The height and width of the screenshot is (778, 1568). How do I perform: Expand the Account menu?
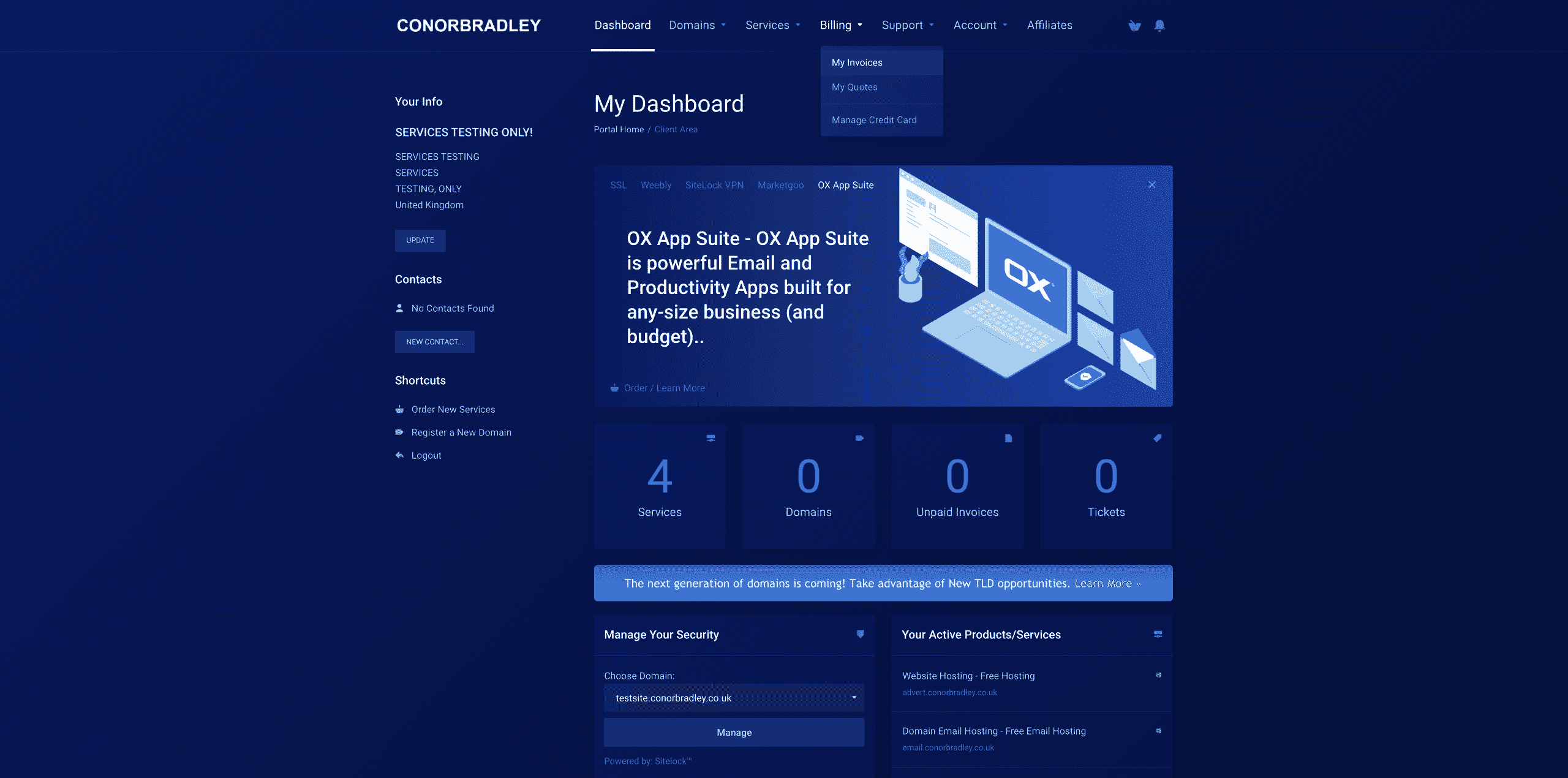980,25
